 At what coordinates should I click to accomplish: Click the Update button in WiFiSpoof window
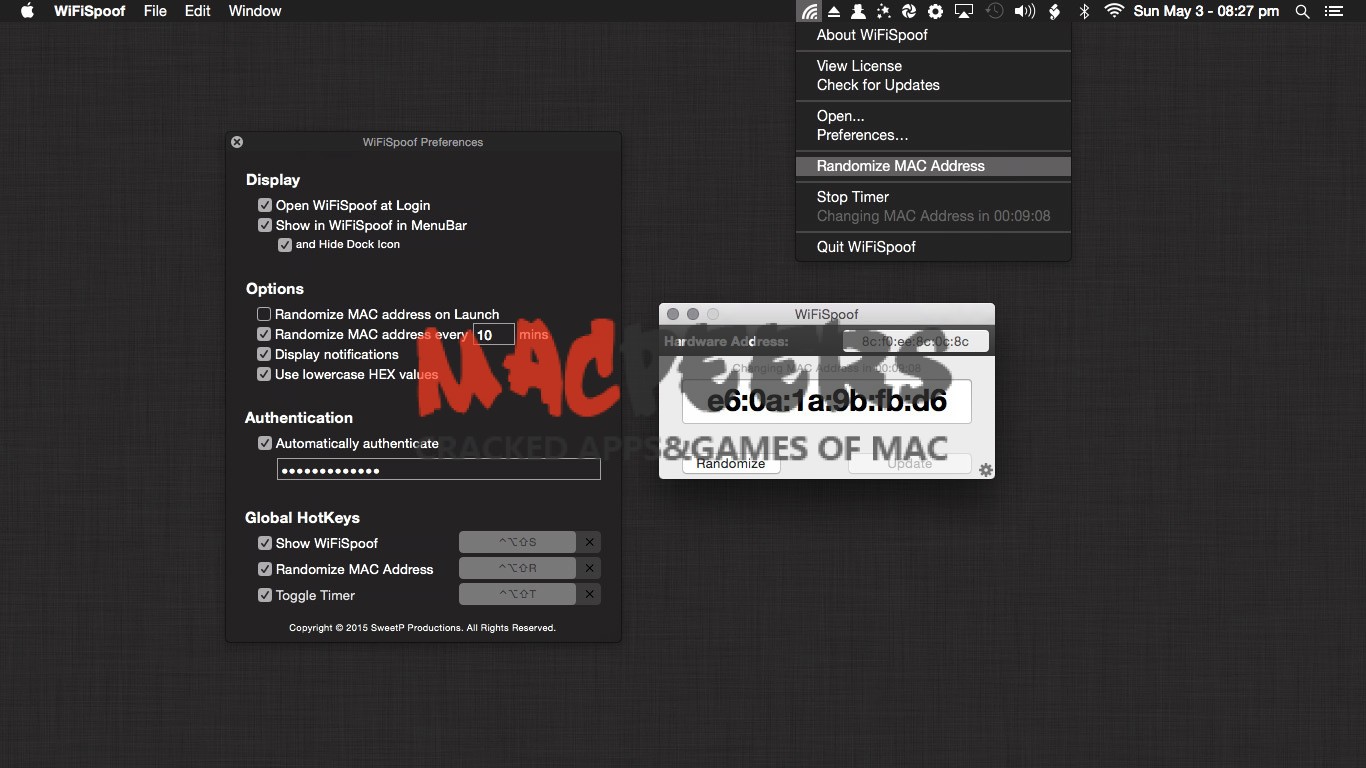[x=909, y=464]
